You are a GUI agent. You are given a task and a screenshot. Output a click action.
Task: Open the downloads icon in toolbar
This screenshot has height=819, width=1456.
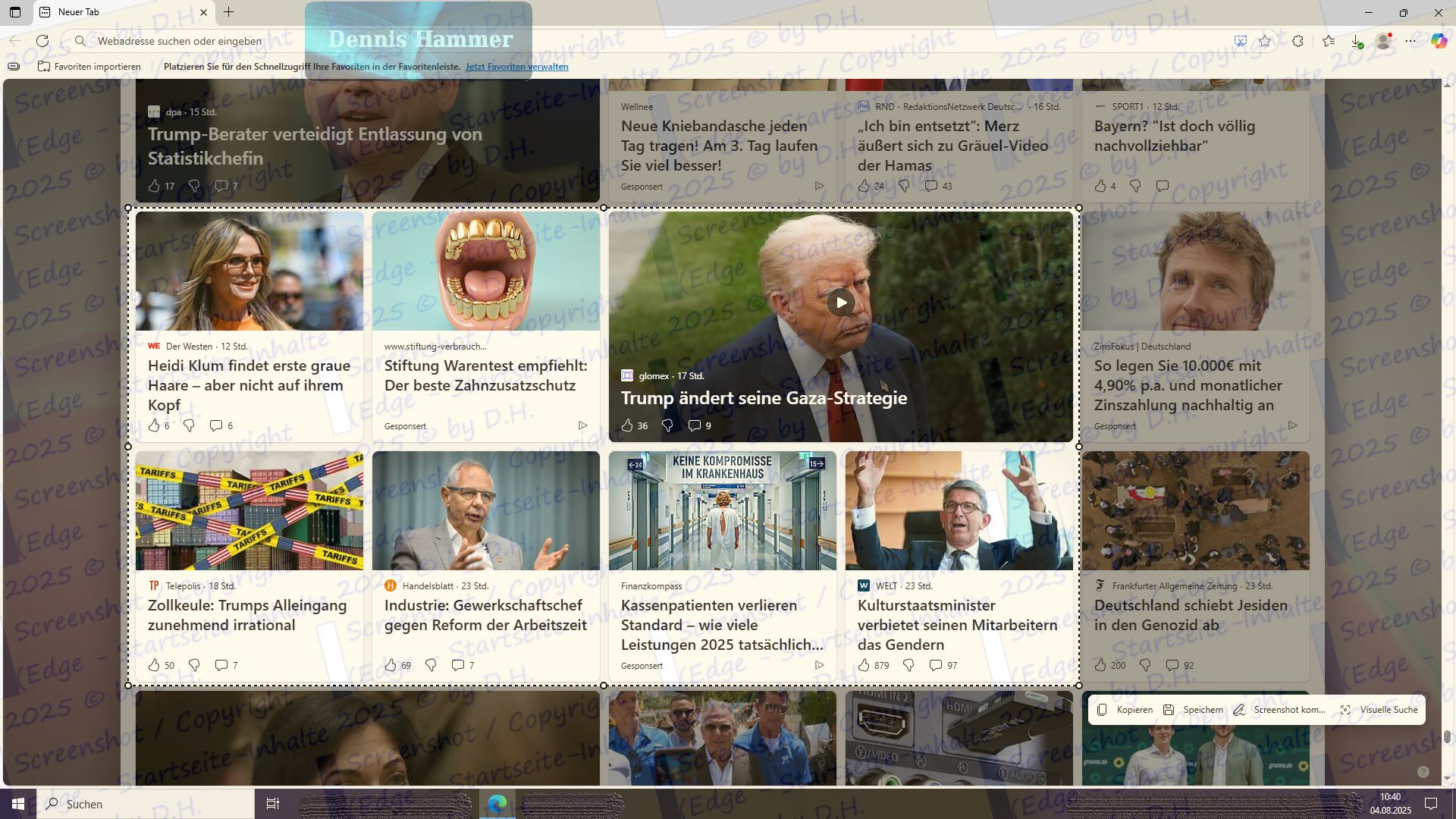(1357, 41)
